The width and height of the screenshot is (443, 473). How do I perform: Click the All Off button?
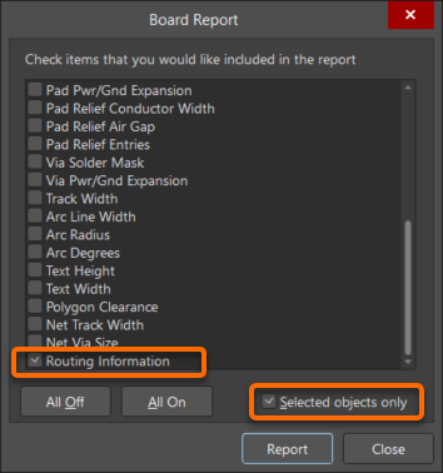coord(65,402)
